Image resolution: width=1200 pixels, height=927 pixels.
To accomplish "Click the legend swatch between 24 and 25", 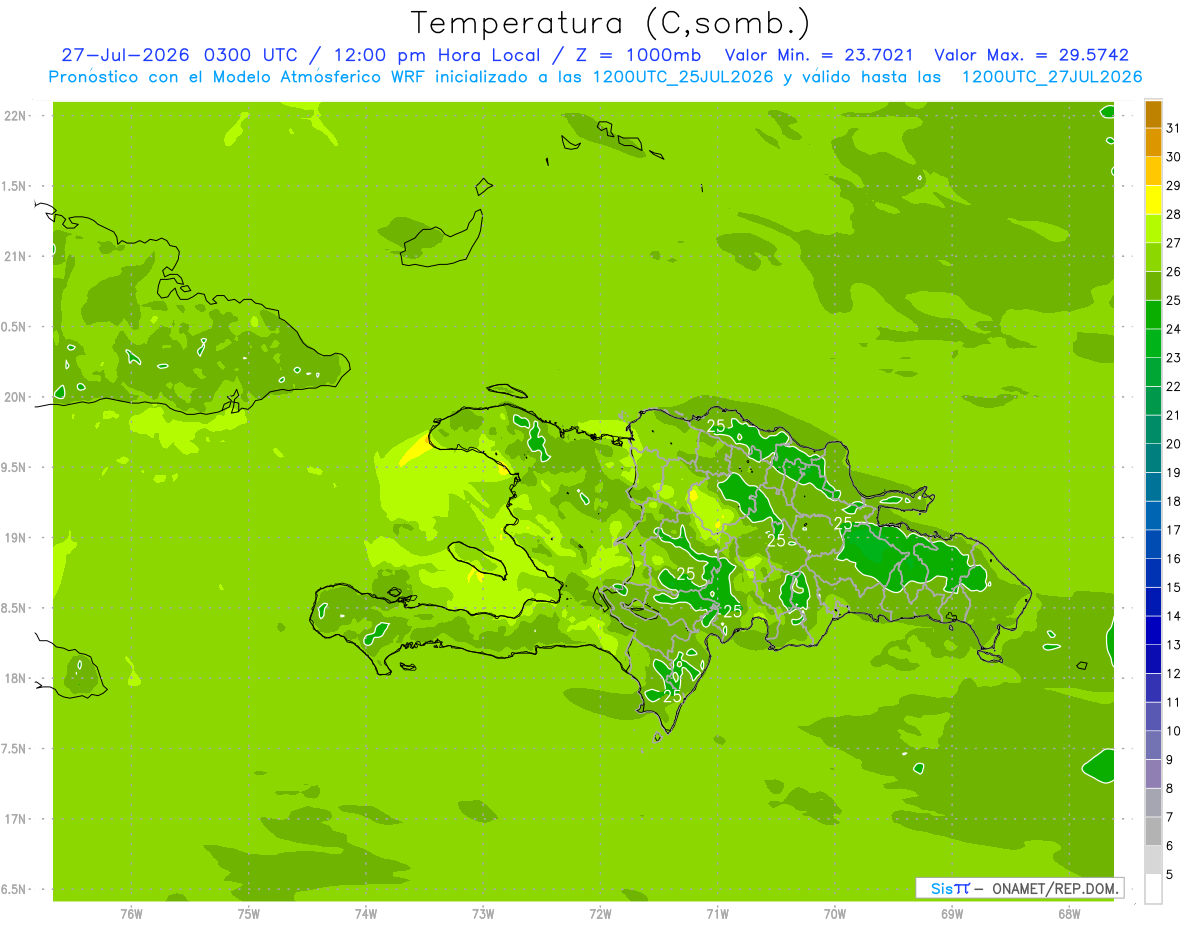I will click(1153, 315).
